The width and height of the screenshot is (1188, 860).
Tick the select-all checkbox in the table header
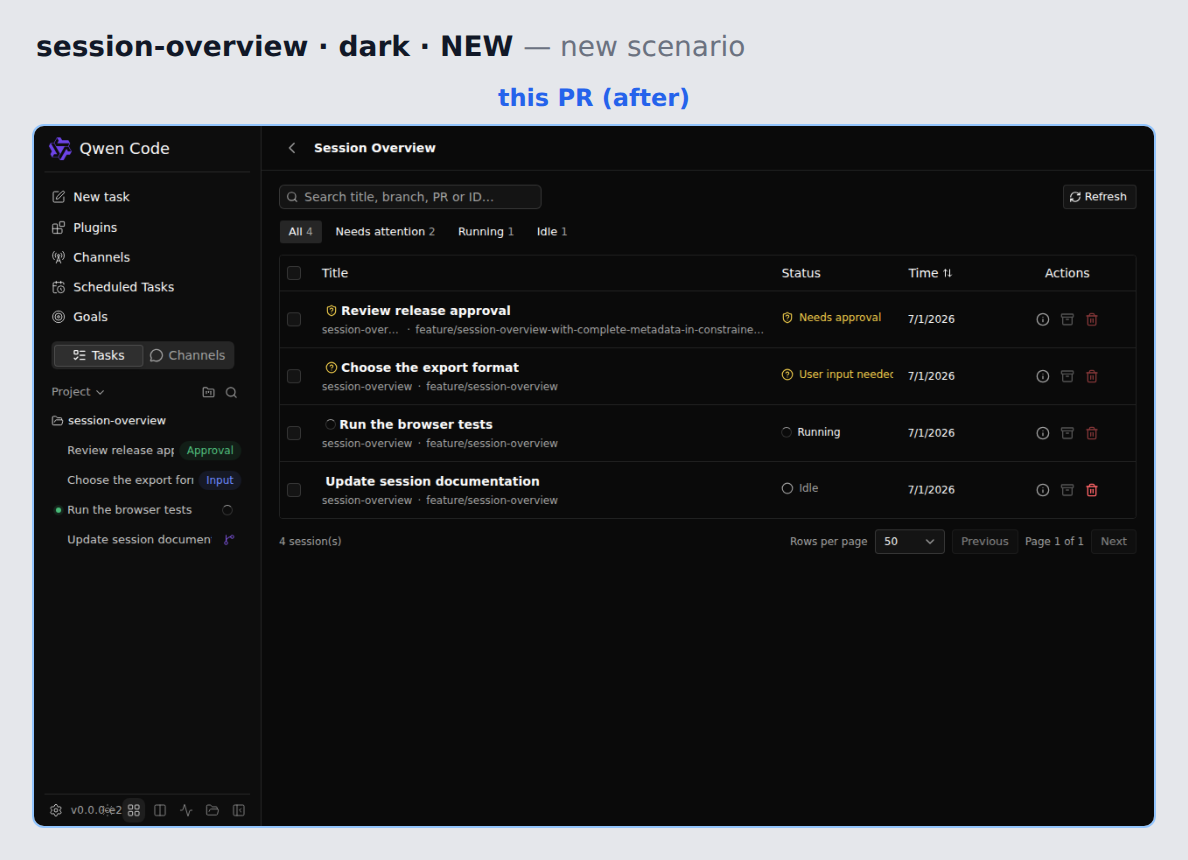[294, 274]
